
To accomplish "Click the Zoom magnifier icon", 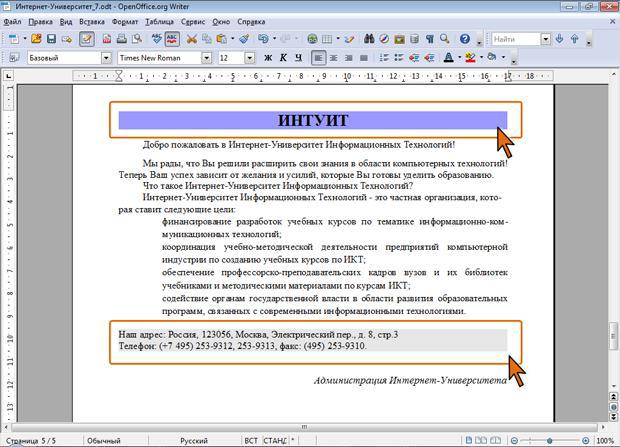I will pyautogui.click(x=444, y=39).
